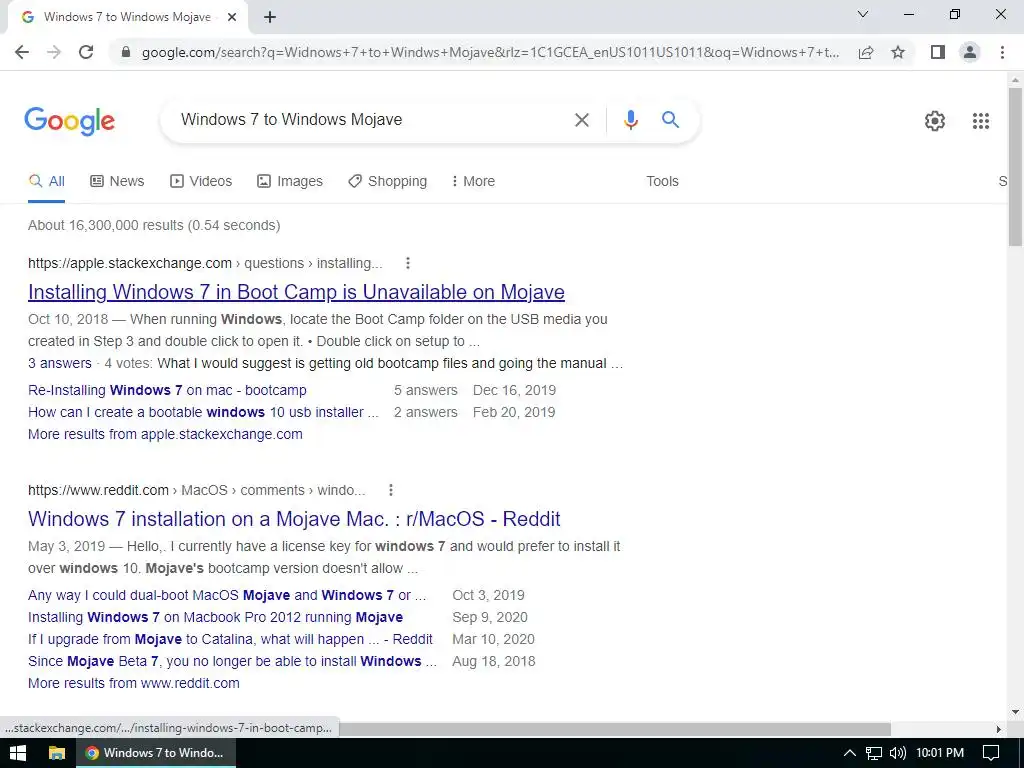
Task: Open the Chrome profile avatar
Action: (x=970, y=52)
